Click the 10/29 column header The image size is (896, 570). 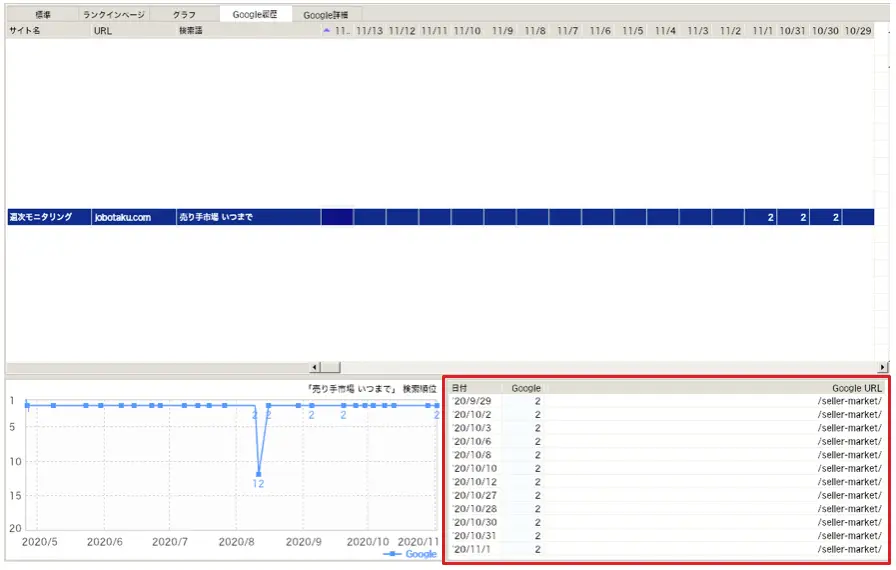click(x=858, y=31)
